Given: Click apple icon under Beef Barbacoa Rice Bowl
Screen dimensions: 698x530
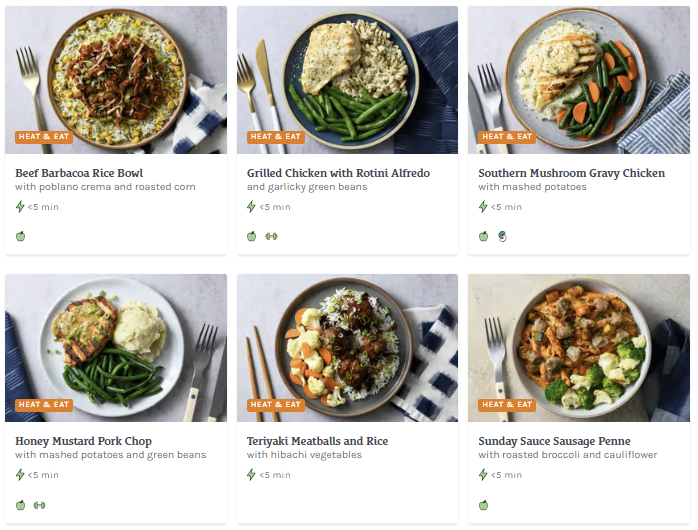Looking at the screenshot, I should click(x=20, y=237).
